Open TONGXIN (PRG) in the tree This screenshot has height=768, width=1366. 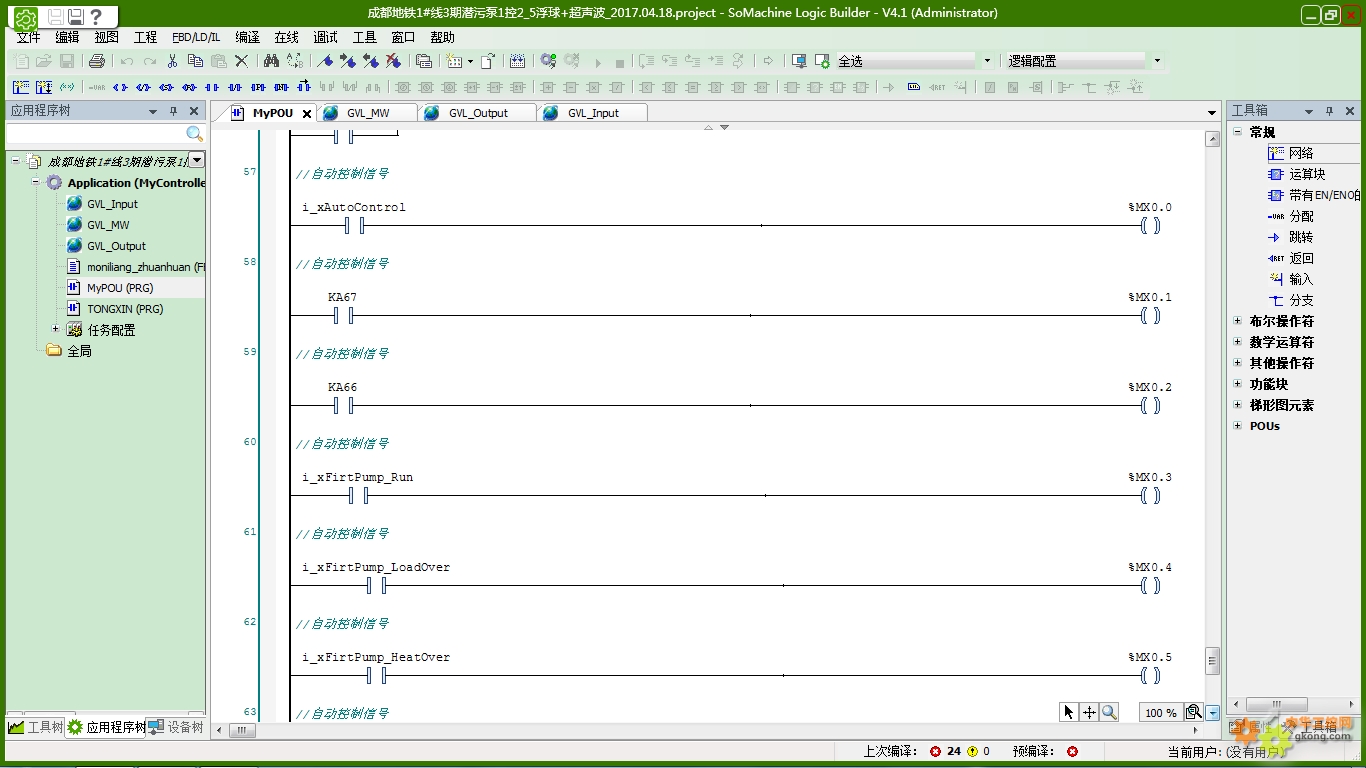(125, 309)
